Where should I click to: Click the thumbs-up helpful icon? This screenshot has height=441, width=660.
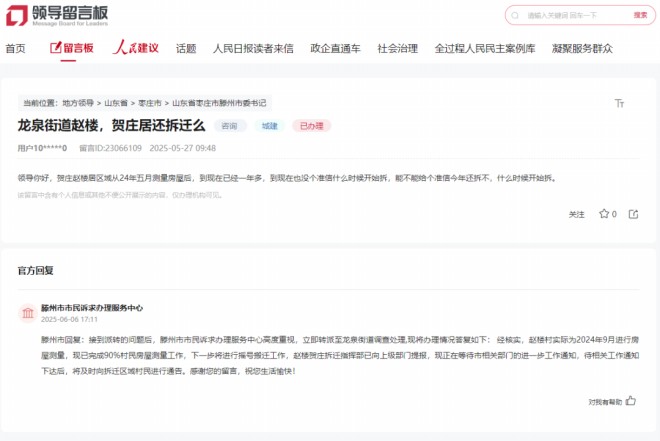coord(629,401)
